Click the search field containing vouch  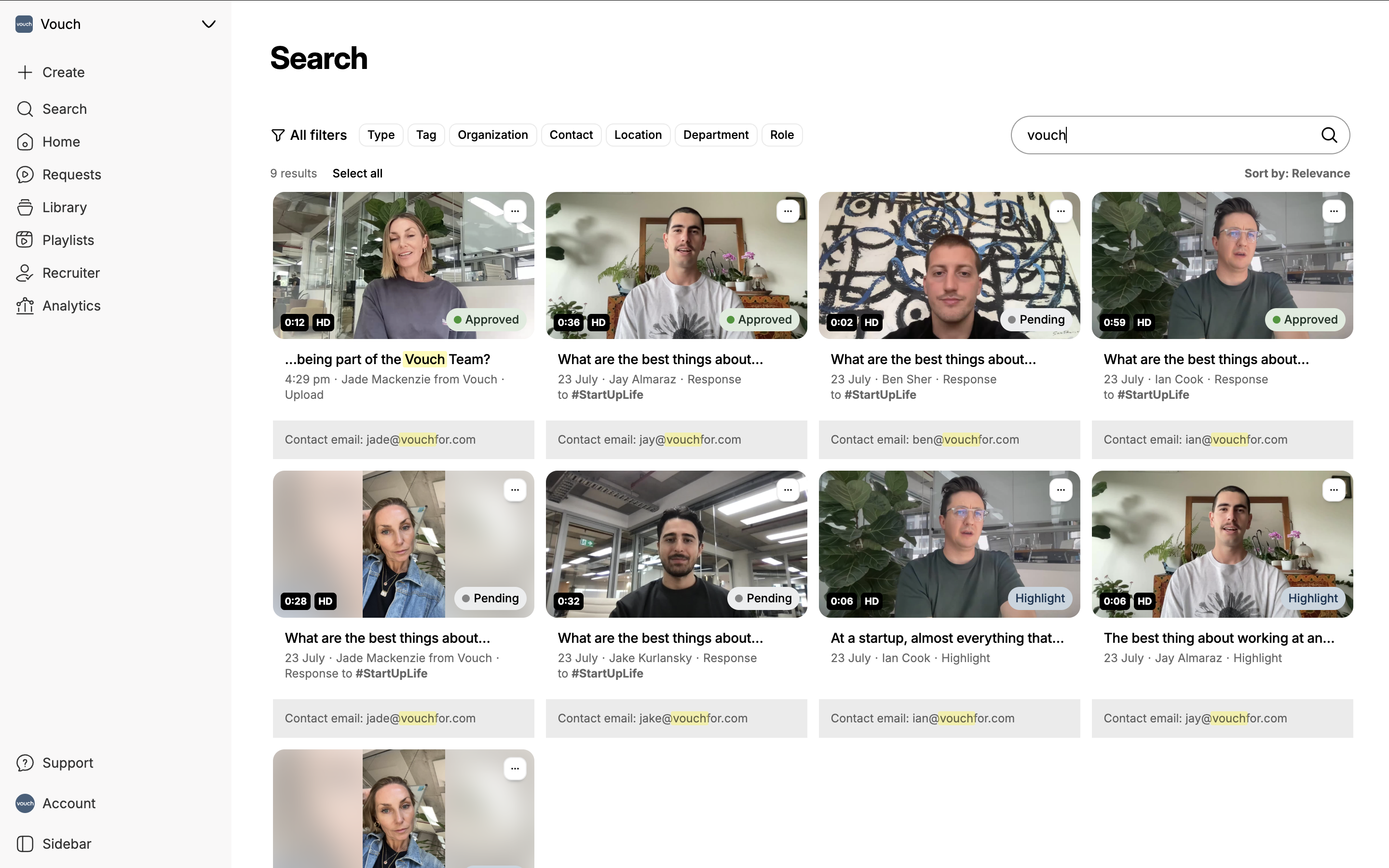(1180, 135)
